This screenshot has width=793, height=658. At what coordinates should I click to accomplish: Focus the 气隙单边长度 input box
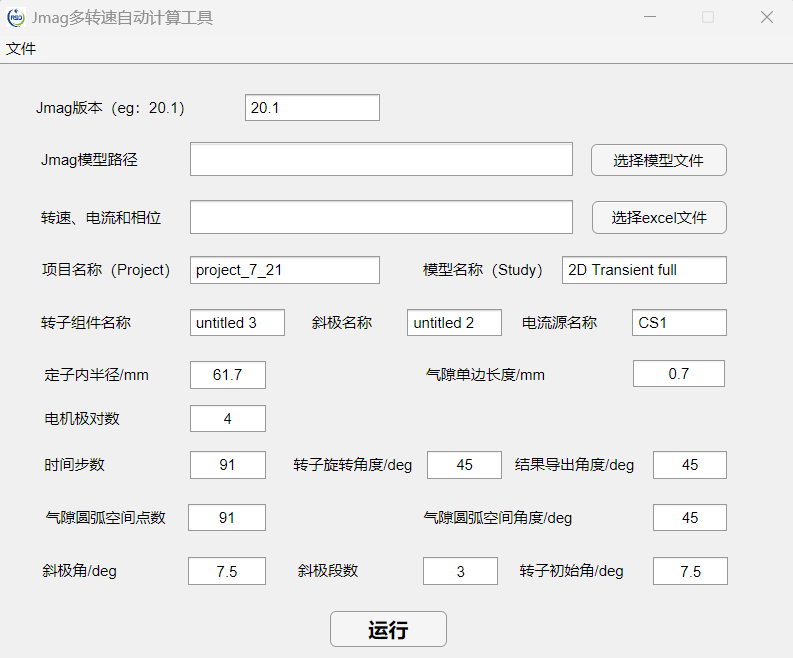pos(678,374)
